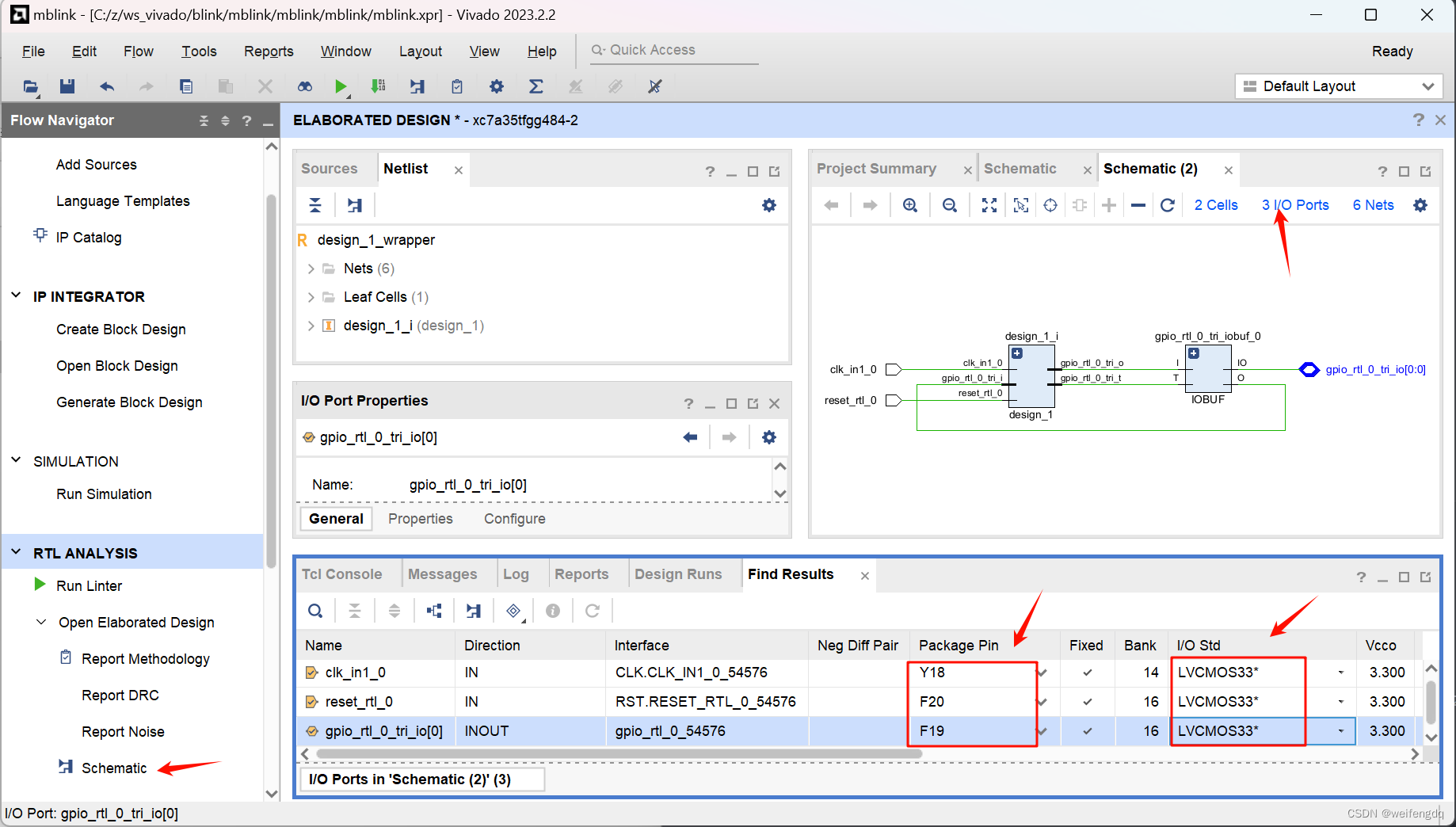Expand design_1_i block in schematic

[1017, 353]
